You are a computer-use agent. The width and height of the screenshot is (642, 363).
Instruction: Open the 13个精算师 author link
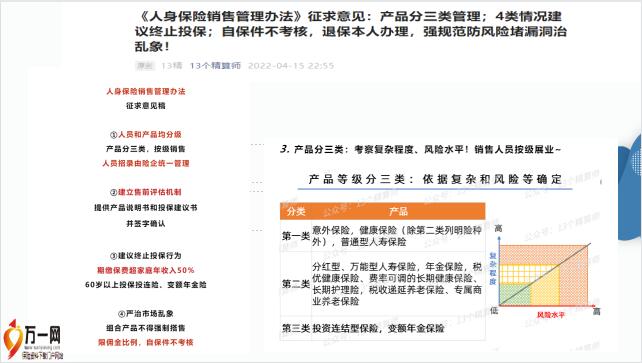coord(215,65)
